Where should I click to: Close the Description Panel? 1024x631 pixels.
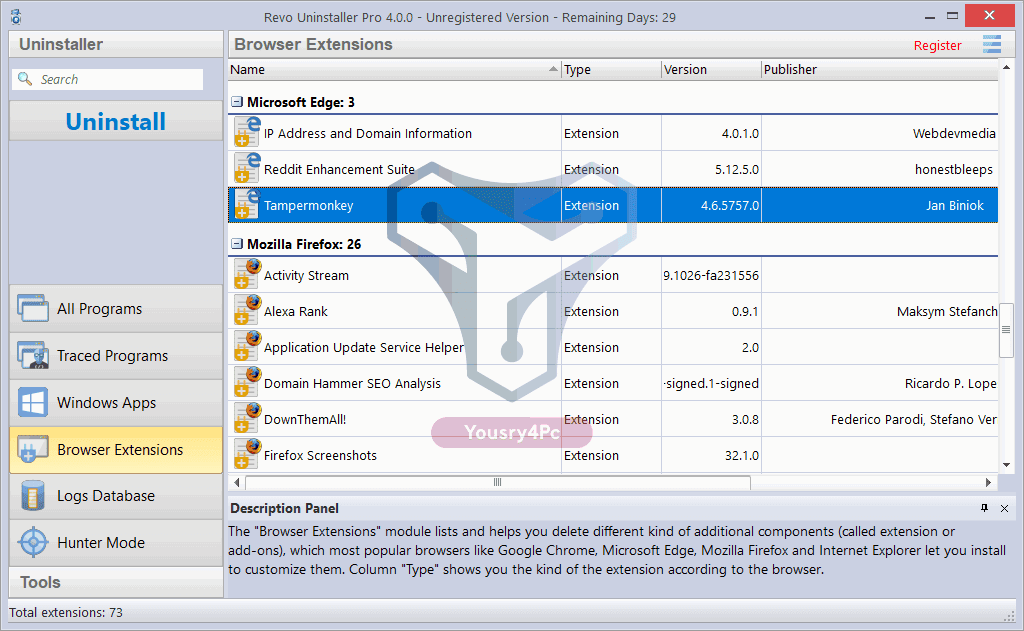point(1004,508)
